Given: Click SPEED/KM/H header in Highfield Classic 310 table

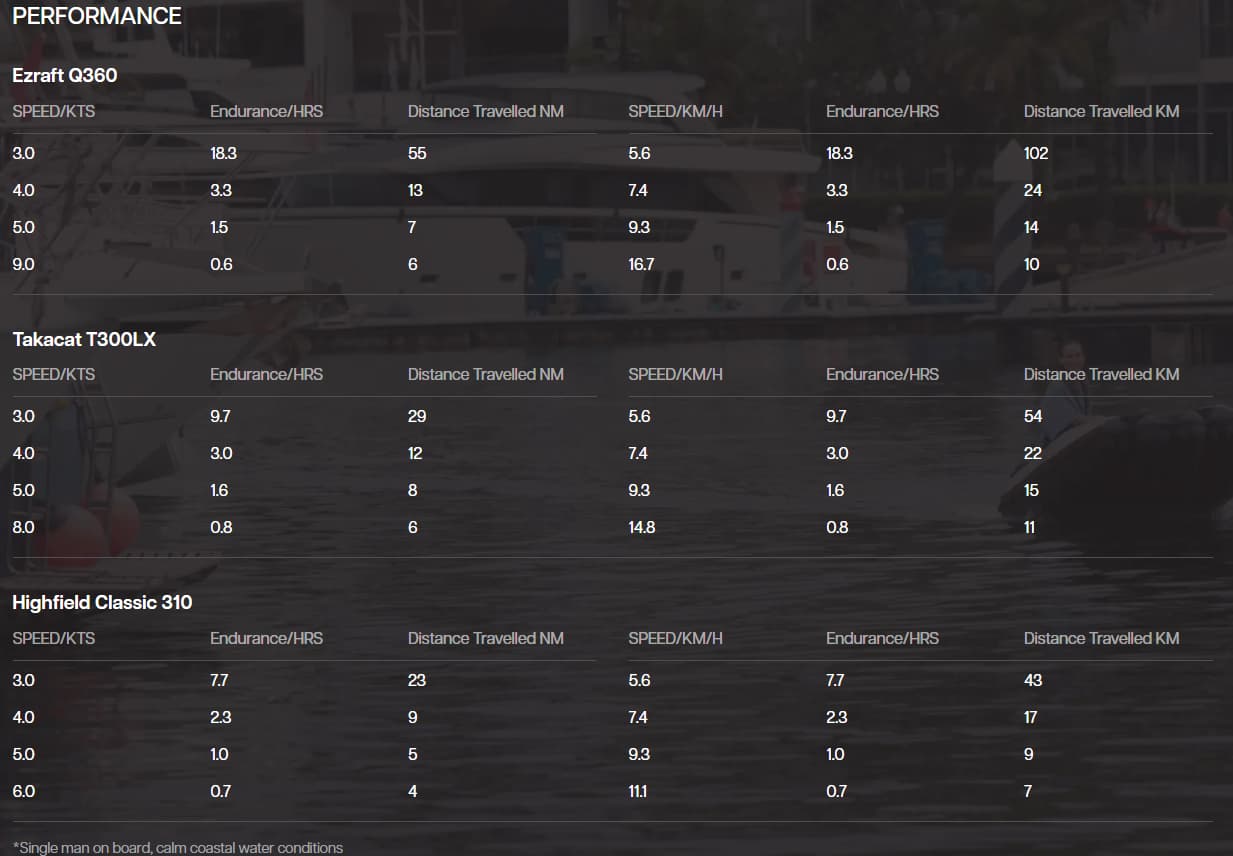Looking at the screenshot, I should (x=675, y=638).
